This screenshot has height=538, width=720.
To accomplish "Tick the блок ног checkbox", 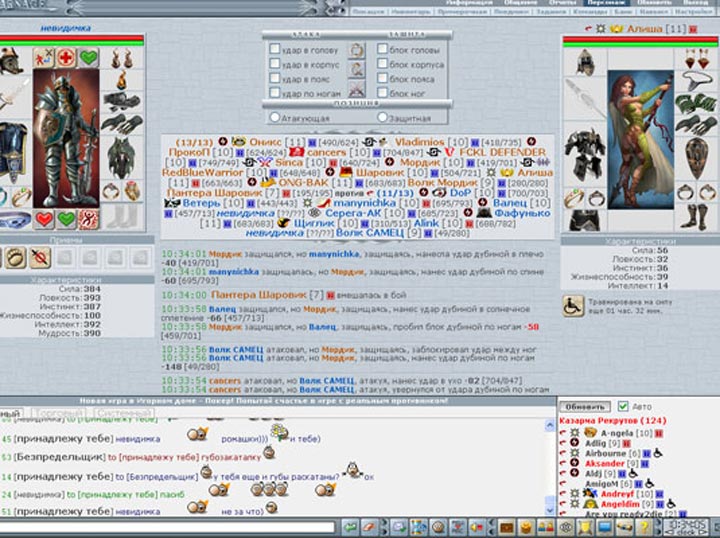I will [x=382, y=92].
